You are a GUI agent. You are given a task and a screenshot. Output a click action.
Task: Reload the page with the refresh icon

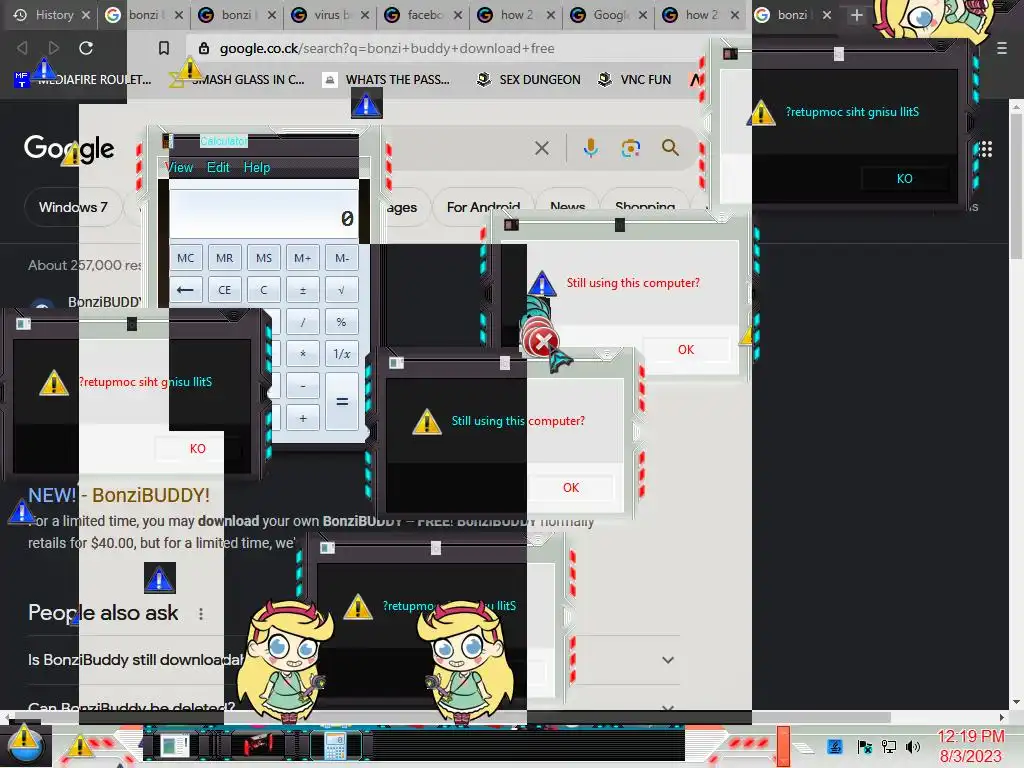[86, 48]
